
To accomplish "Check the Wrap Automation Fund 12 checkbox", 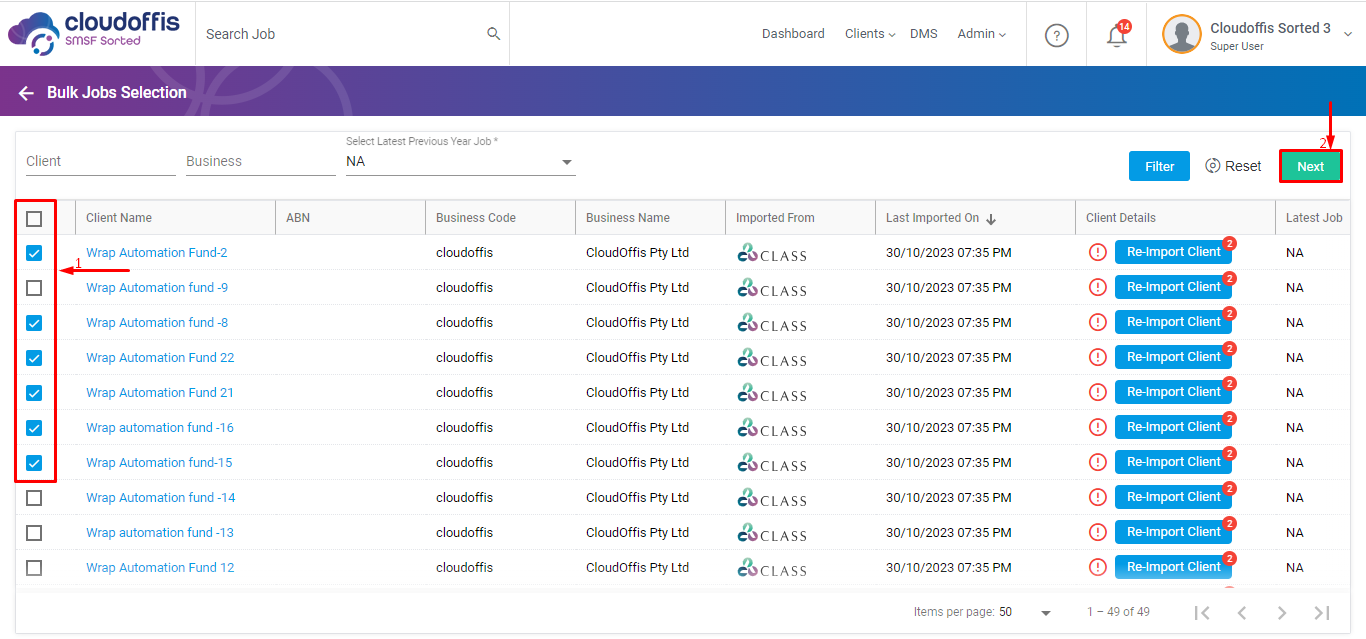I will [34, 568].
